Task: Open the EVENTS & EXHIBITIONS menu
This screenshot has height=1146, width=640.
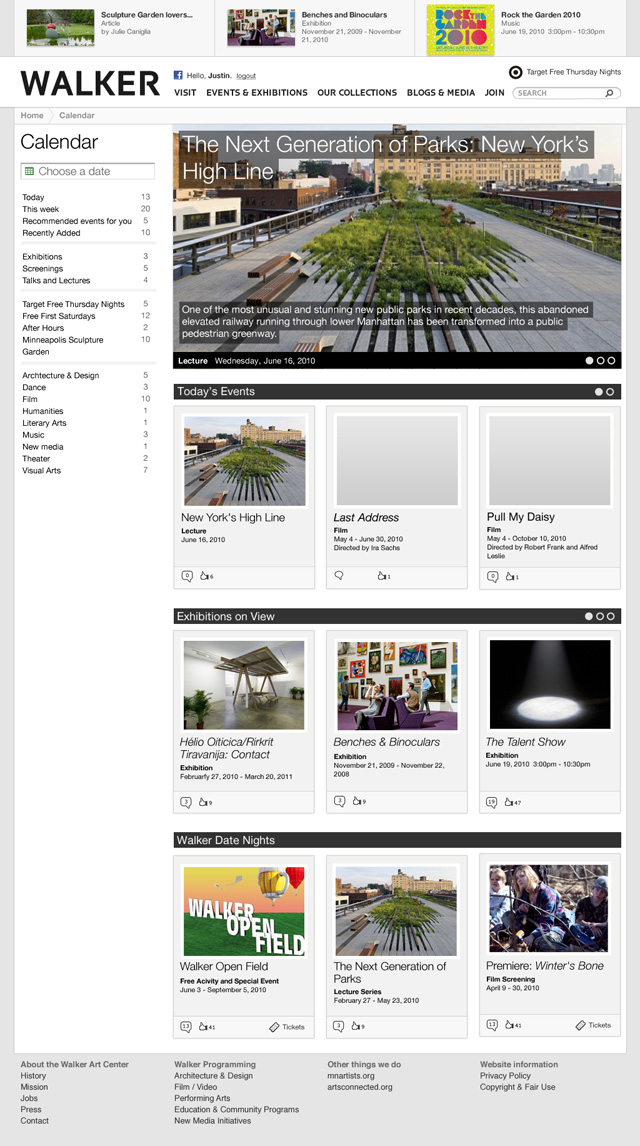Action: tap(256, 93)
